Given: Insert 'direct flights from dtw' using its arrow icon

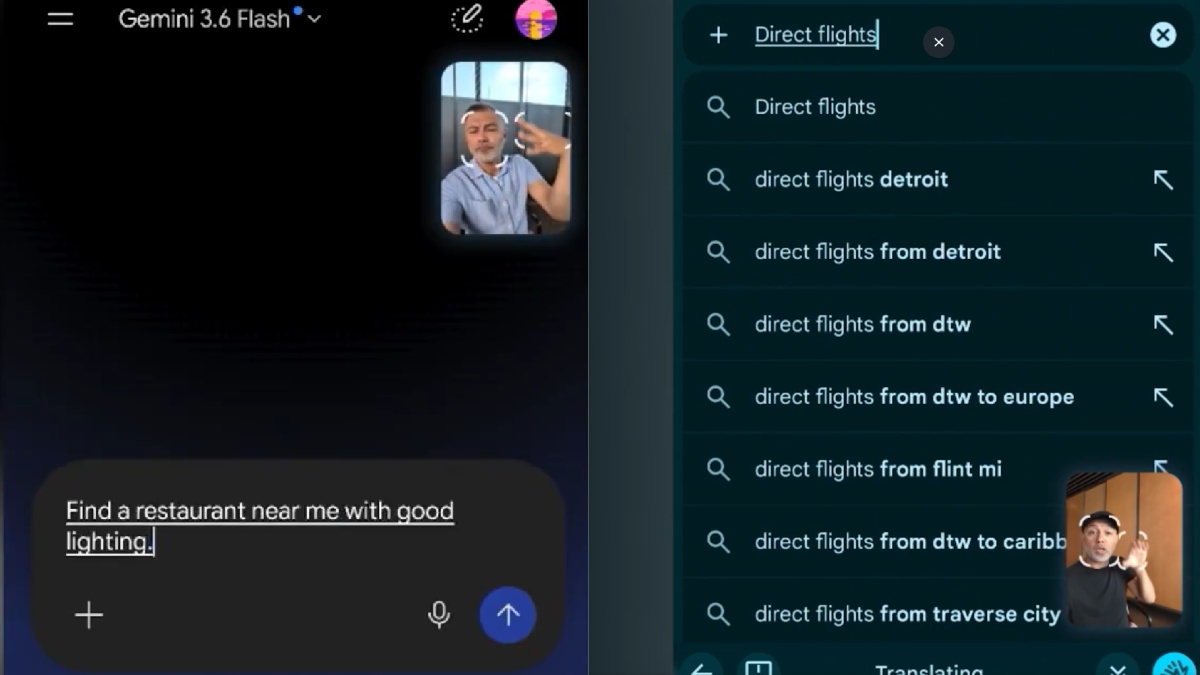Looking at the screenshot, I should 1163,324.
